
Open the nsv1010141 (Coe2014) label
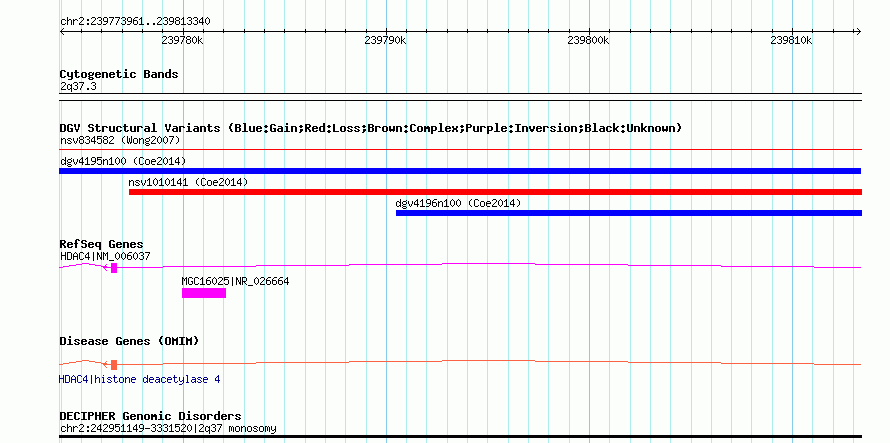pos(188,182)
